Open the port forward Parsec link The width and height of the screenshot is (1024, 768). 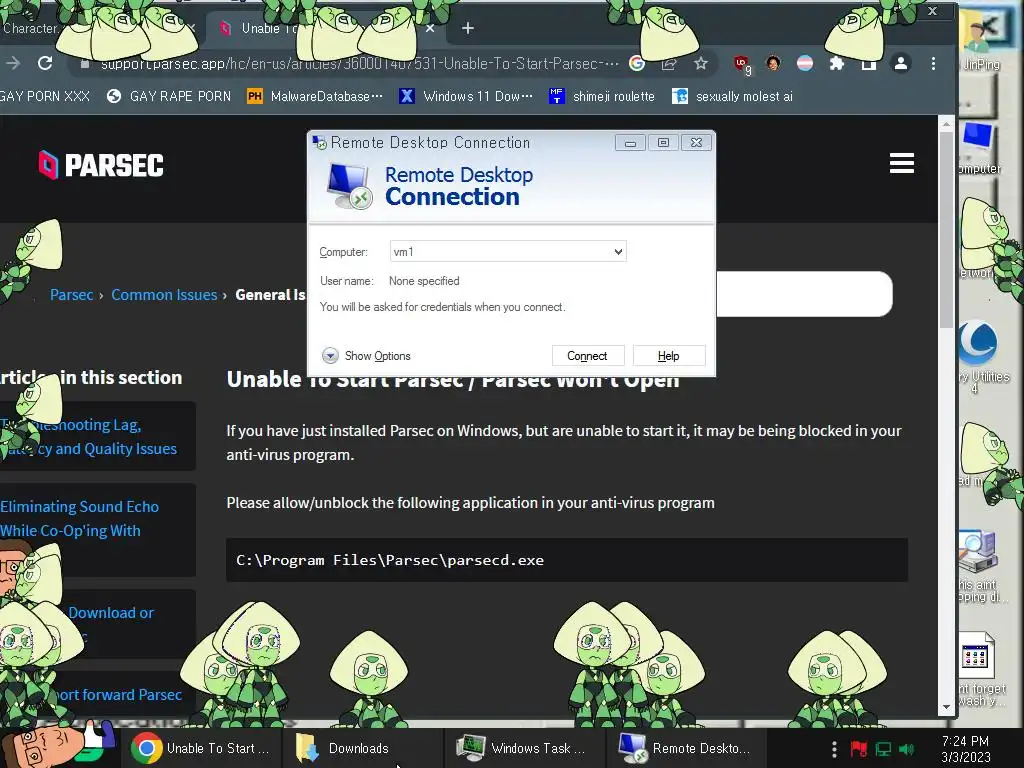(x=118, y=694)
